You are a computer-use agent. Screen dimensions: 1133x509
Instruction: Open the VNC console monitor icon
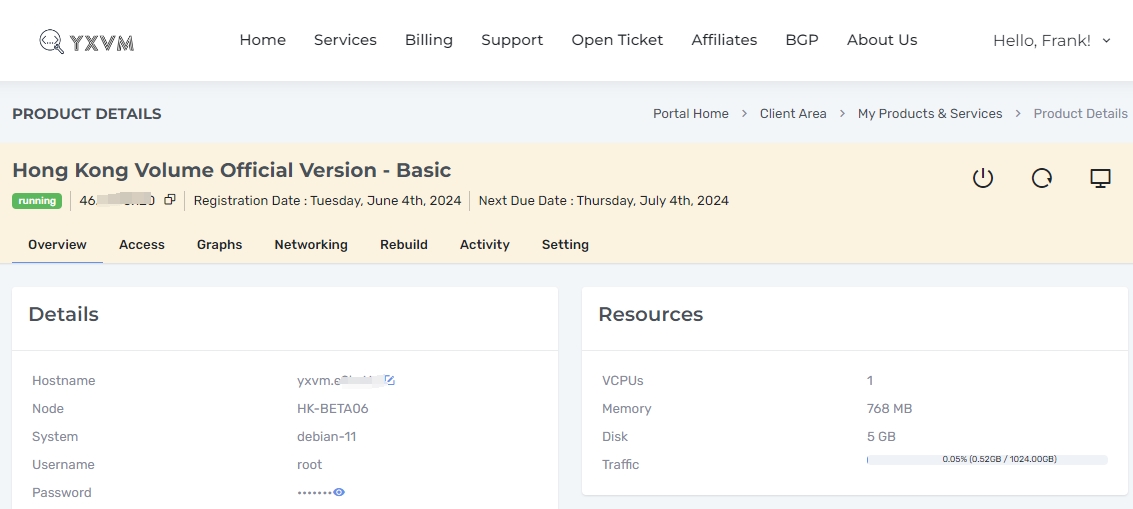pyautogui.click(x=1100, y=178)
